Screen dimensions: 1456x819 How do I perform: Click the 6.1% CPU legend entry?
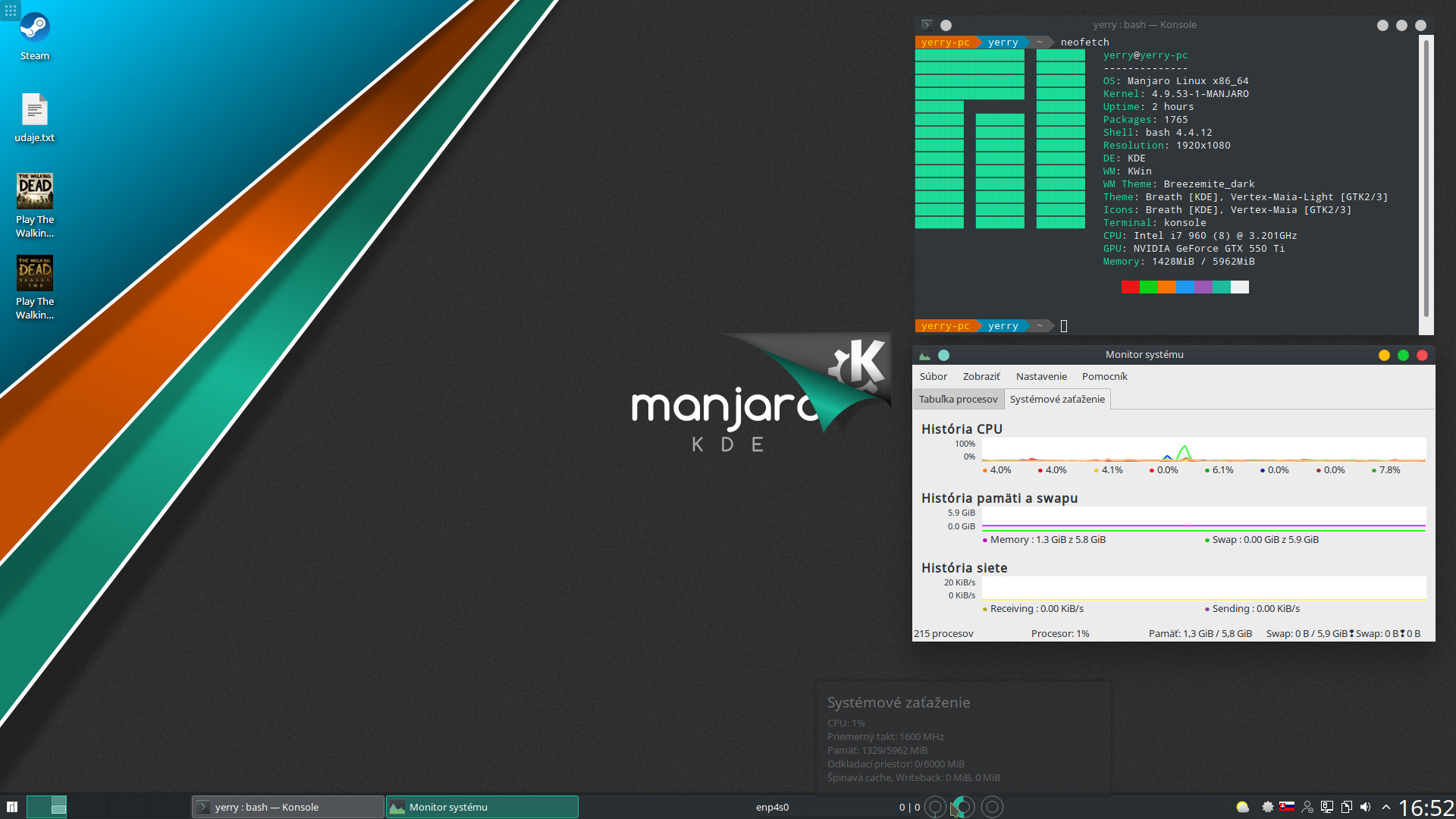pos(1219,470)
